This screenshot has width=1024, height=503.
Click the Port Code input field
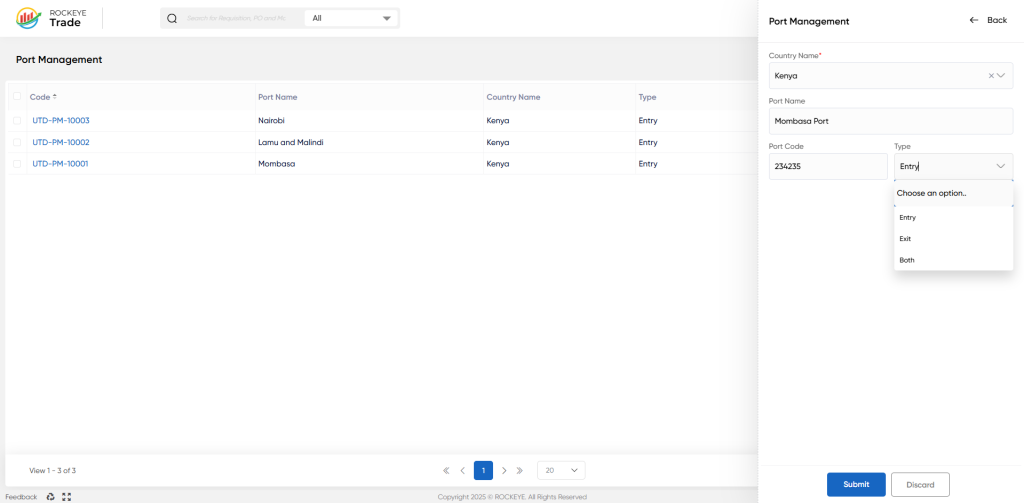click(x=828, y=167)
